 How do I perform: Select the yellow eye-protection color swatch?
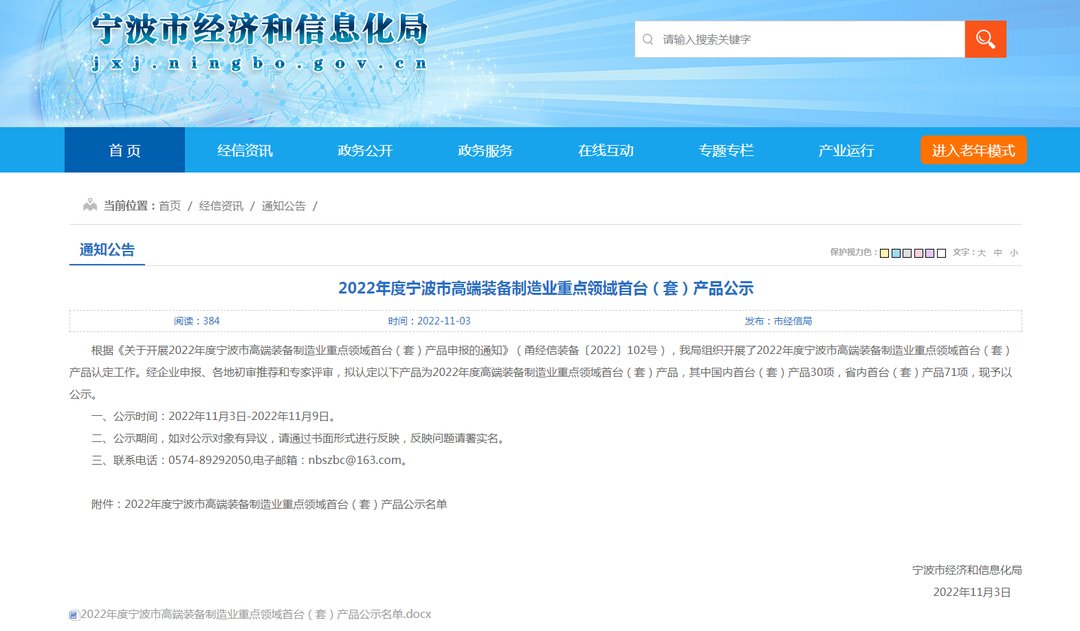coord(884,253)
